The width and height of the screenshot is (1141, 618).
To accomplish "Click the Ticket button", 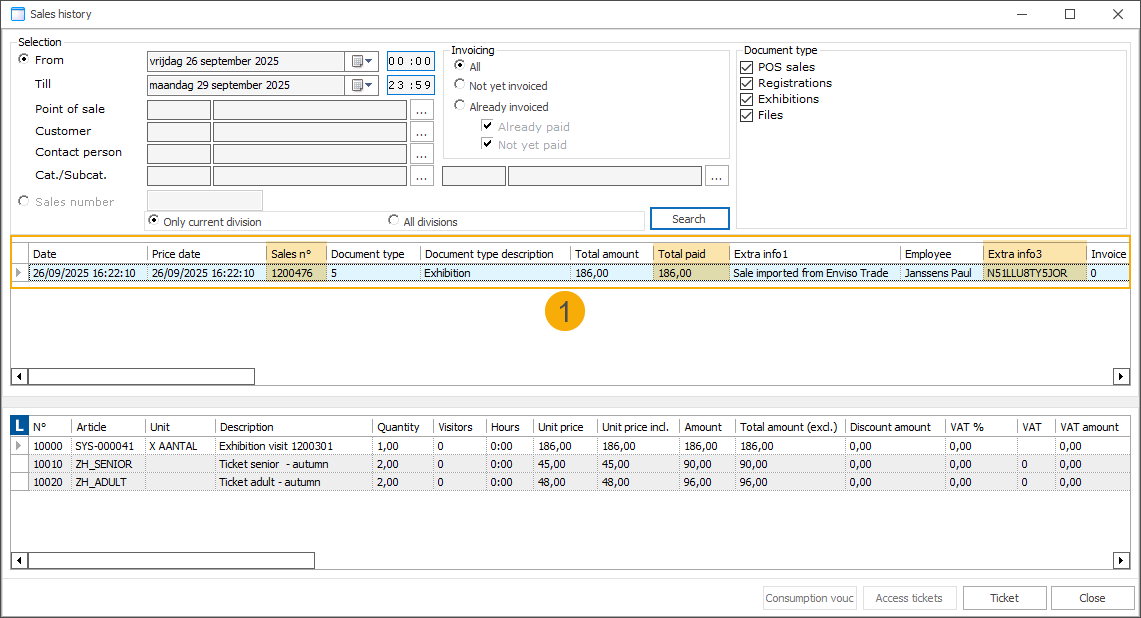I will click(x=1004, y=598).
